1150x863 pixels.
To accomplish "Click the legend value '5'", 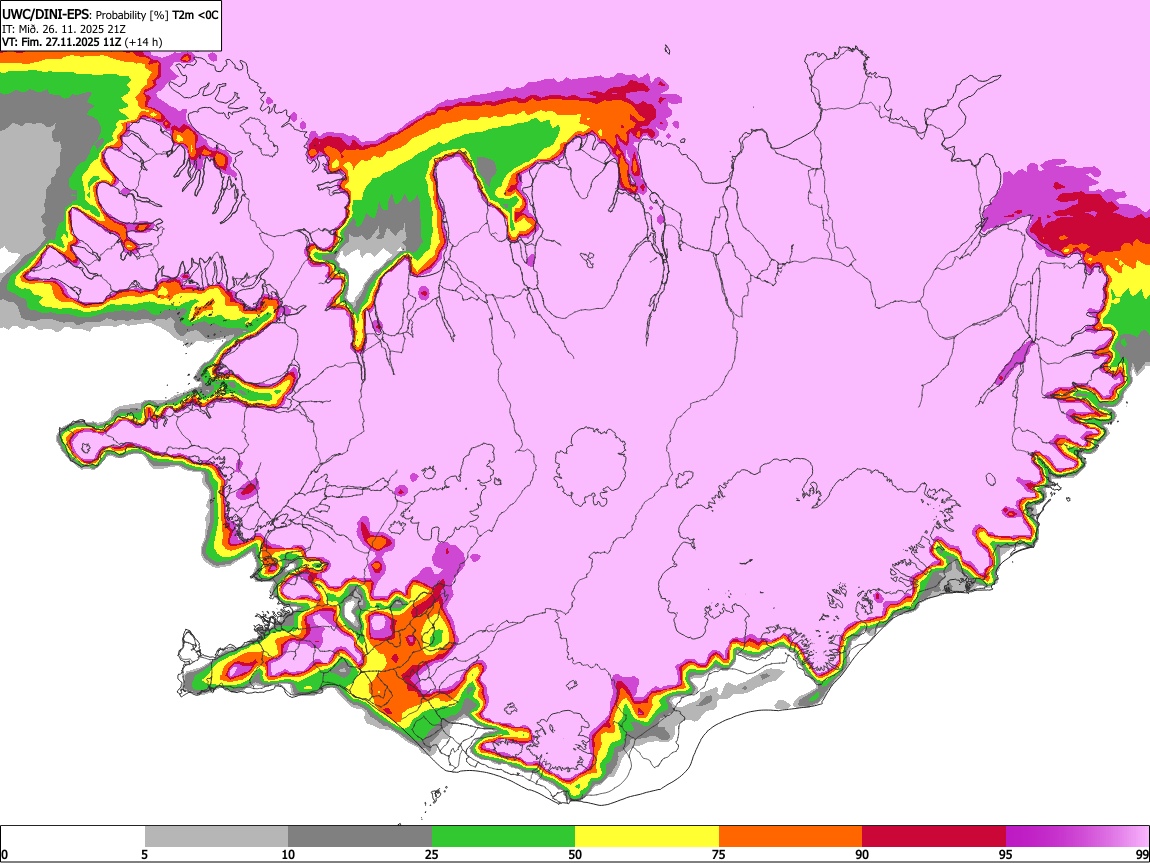I will [x=144, y=854].
